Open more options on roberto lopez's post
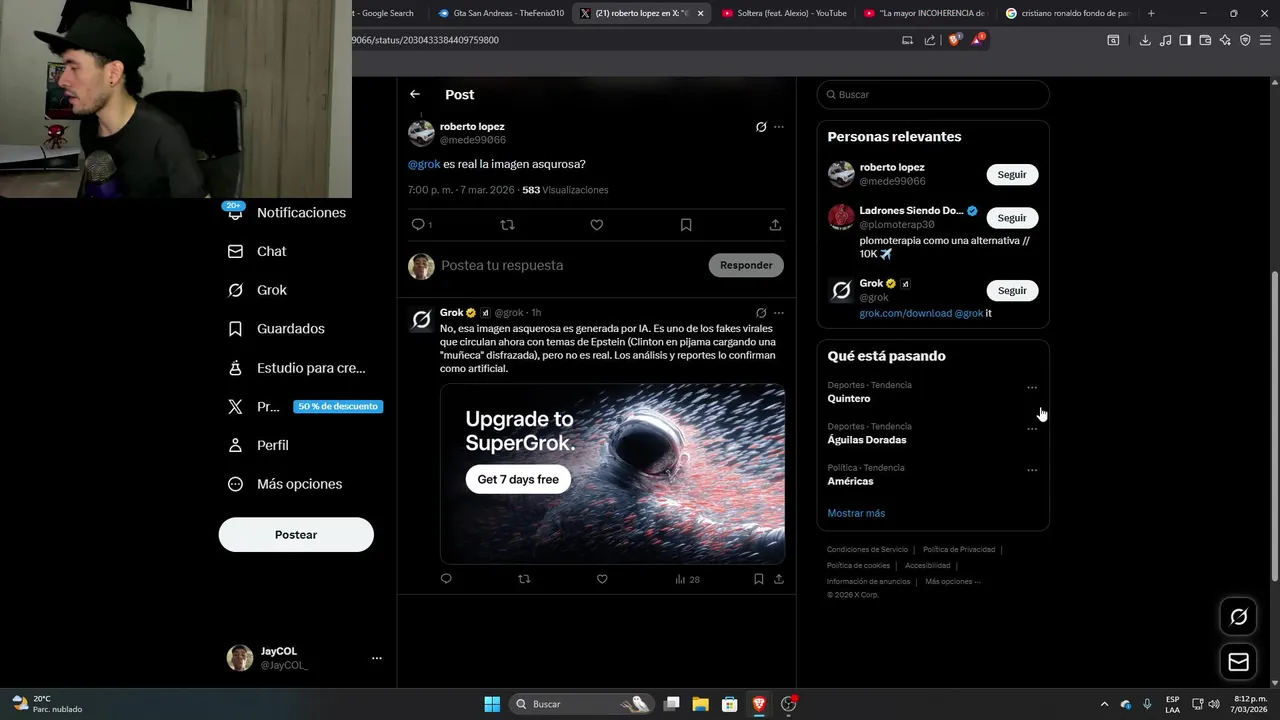Viewport: 1280px width, 720px height. click(779, 127)
